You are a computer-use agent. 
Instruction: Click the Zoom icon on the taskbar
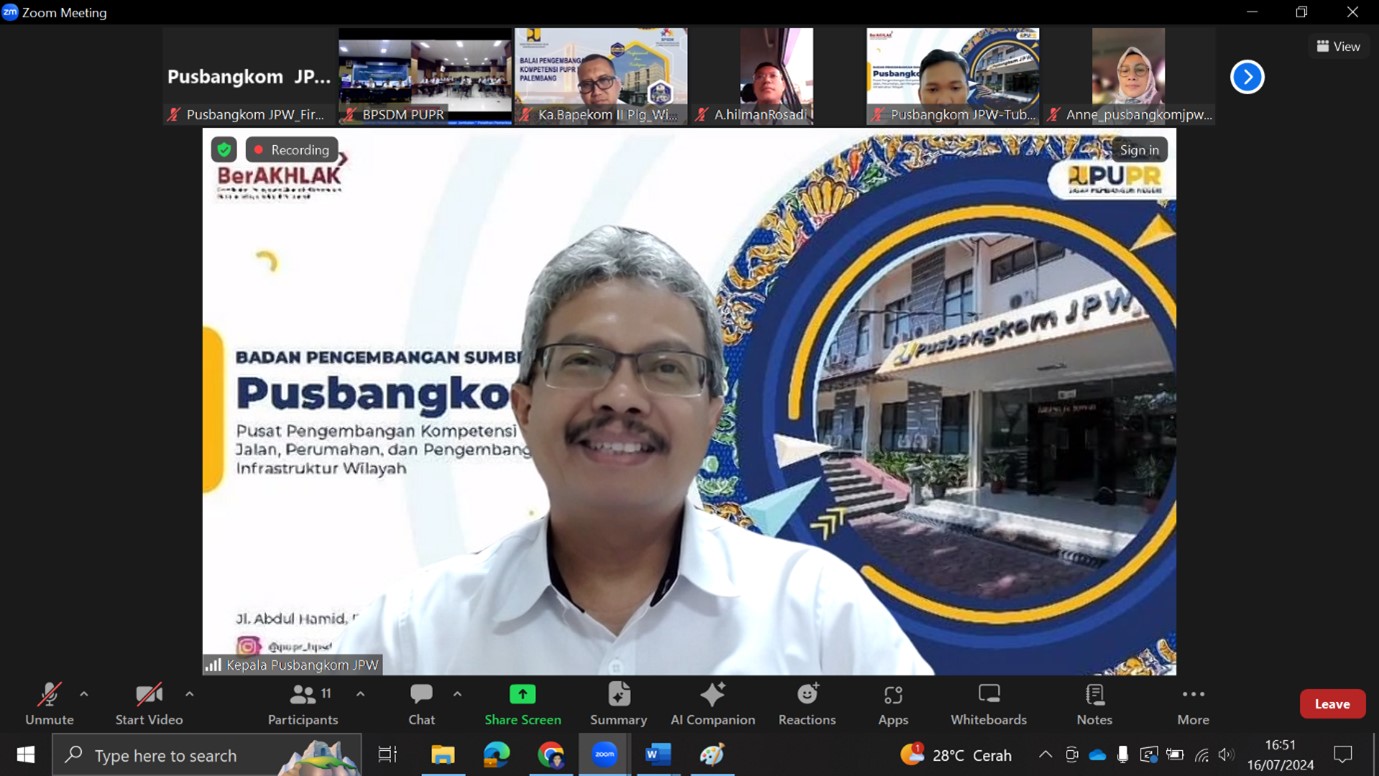[604, 755]
